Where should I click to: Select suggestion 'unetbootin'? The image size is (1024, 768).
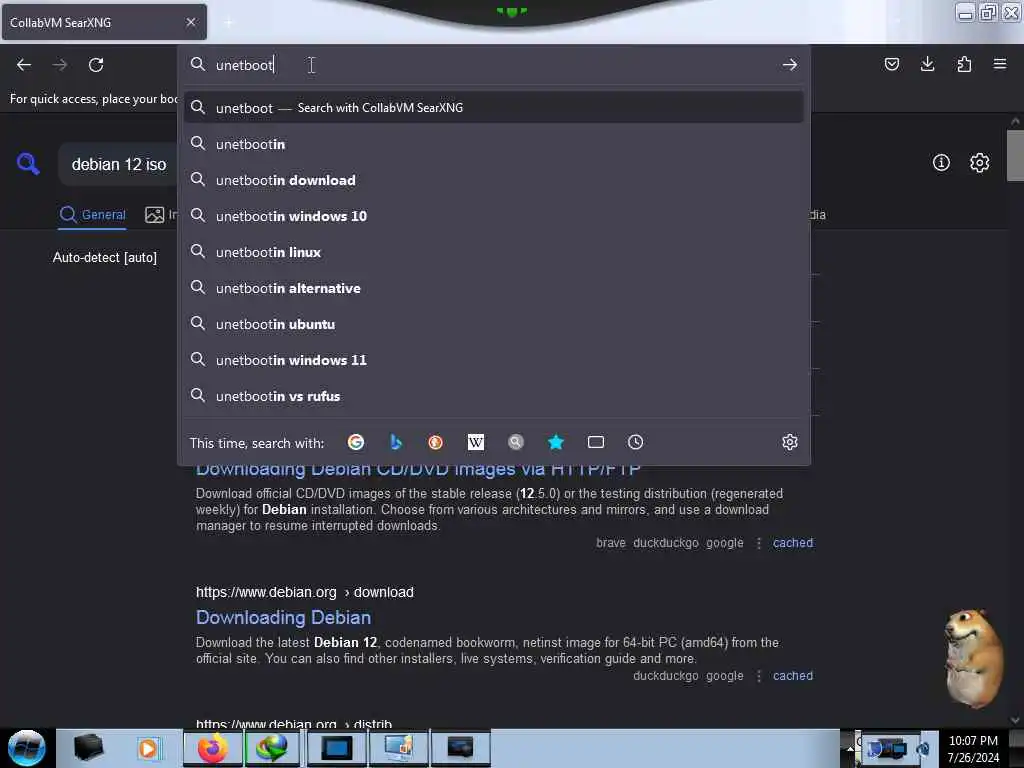(494, 144)
